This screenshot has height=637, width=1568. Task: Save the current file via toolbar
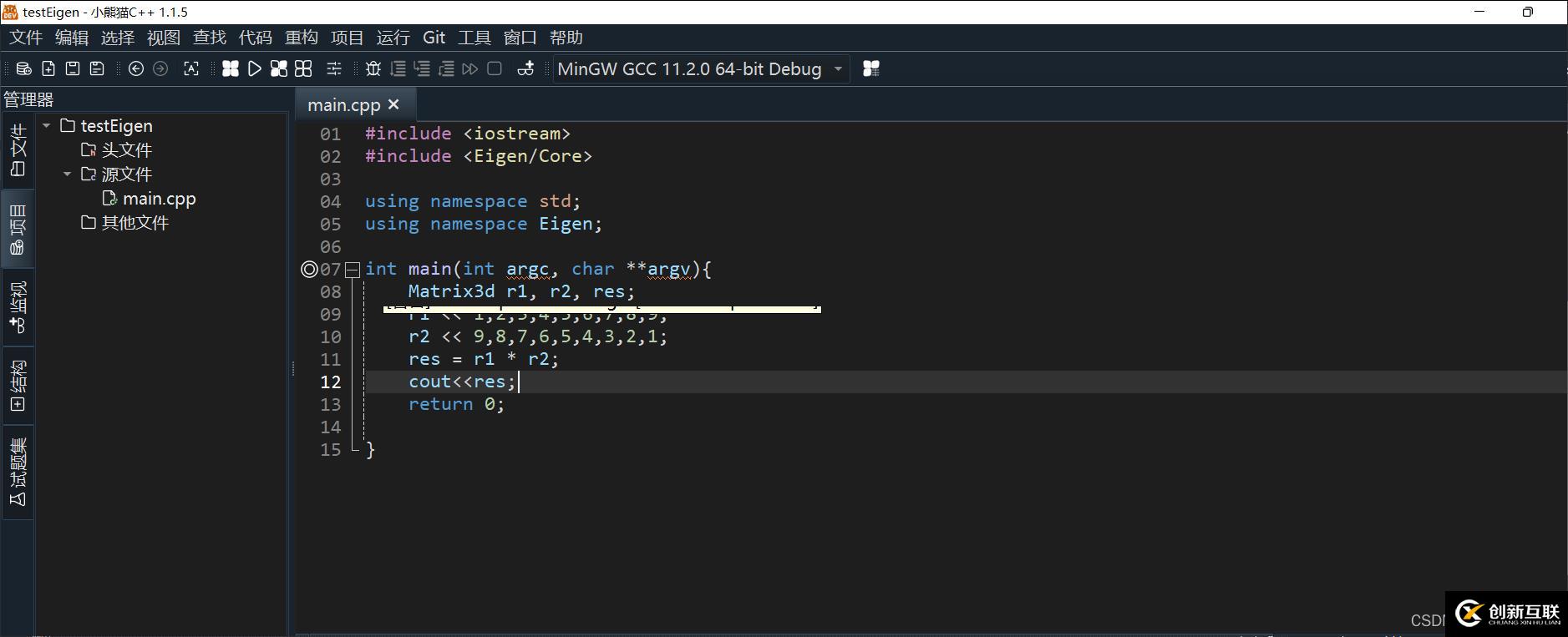73,69
